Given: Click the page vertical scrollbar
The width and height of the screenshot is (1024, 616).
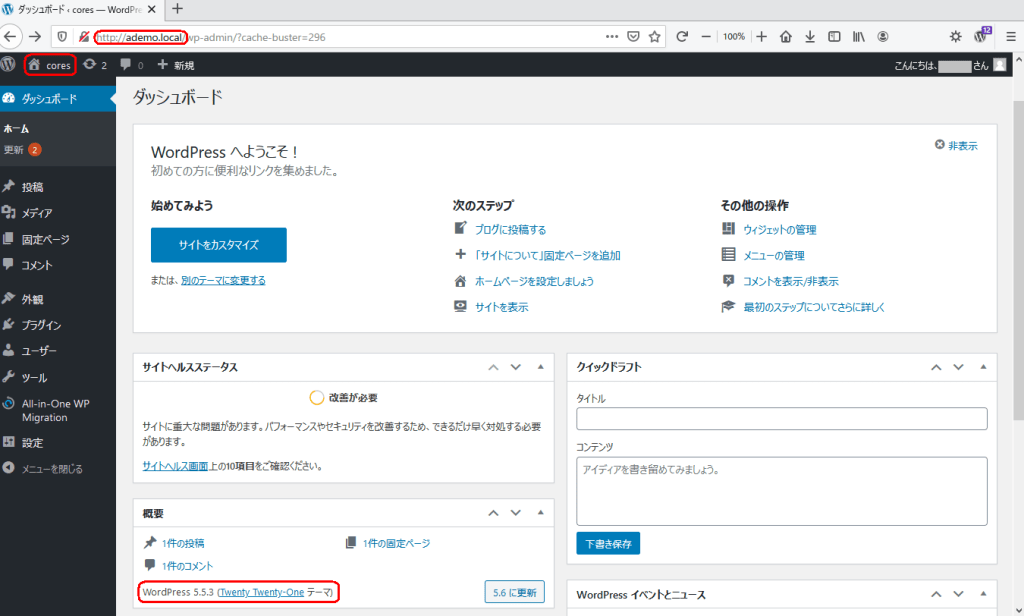Looking at the screenshot, I should click(x=1018, y=261).
